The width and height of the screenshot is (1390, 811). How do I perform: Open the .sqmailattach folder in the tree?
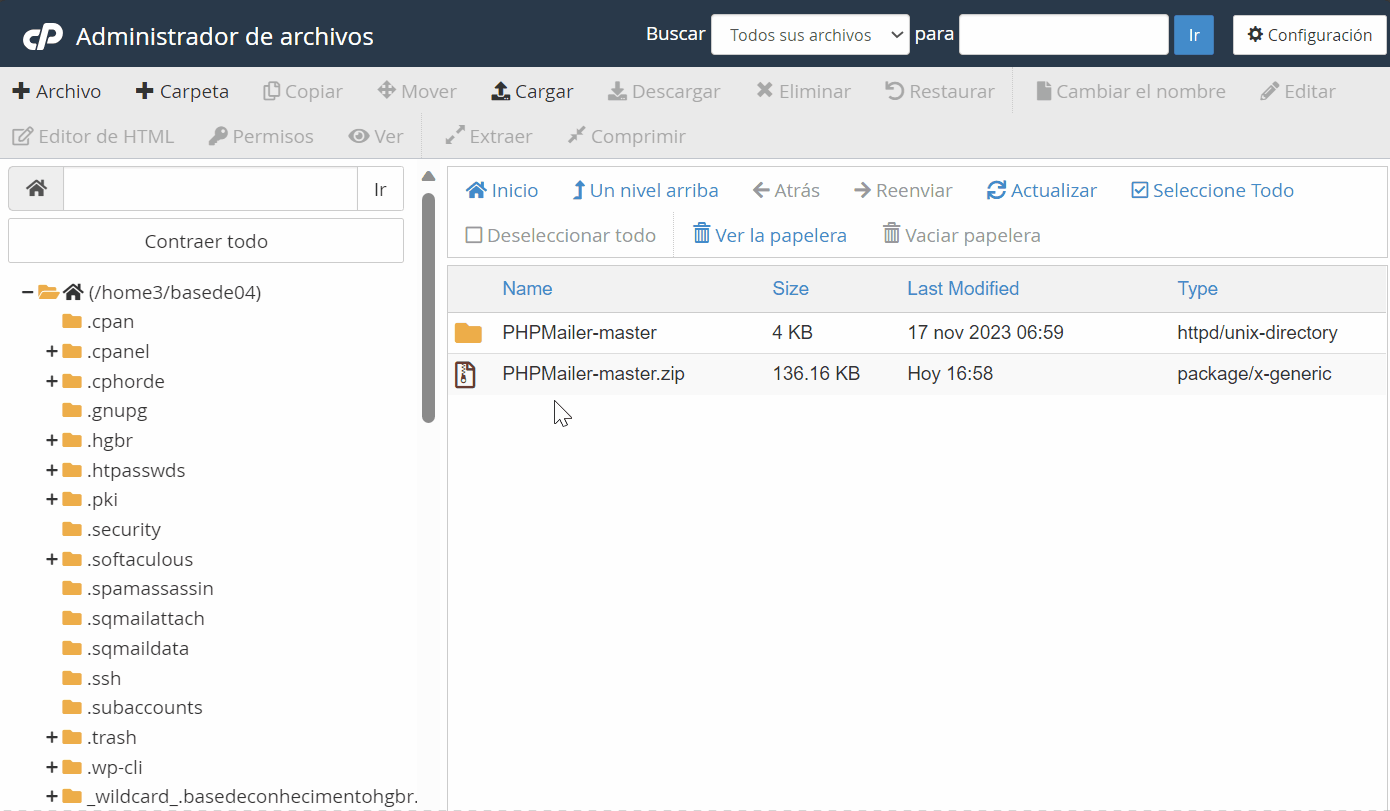pyautogui.click(x=133, y=618)
